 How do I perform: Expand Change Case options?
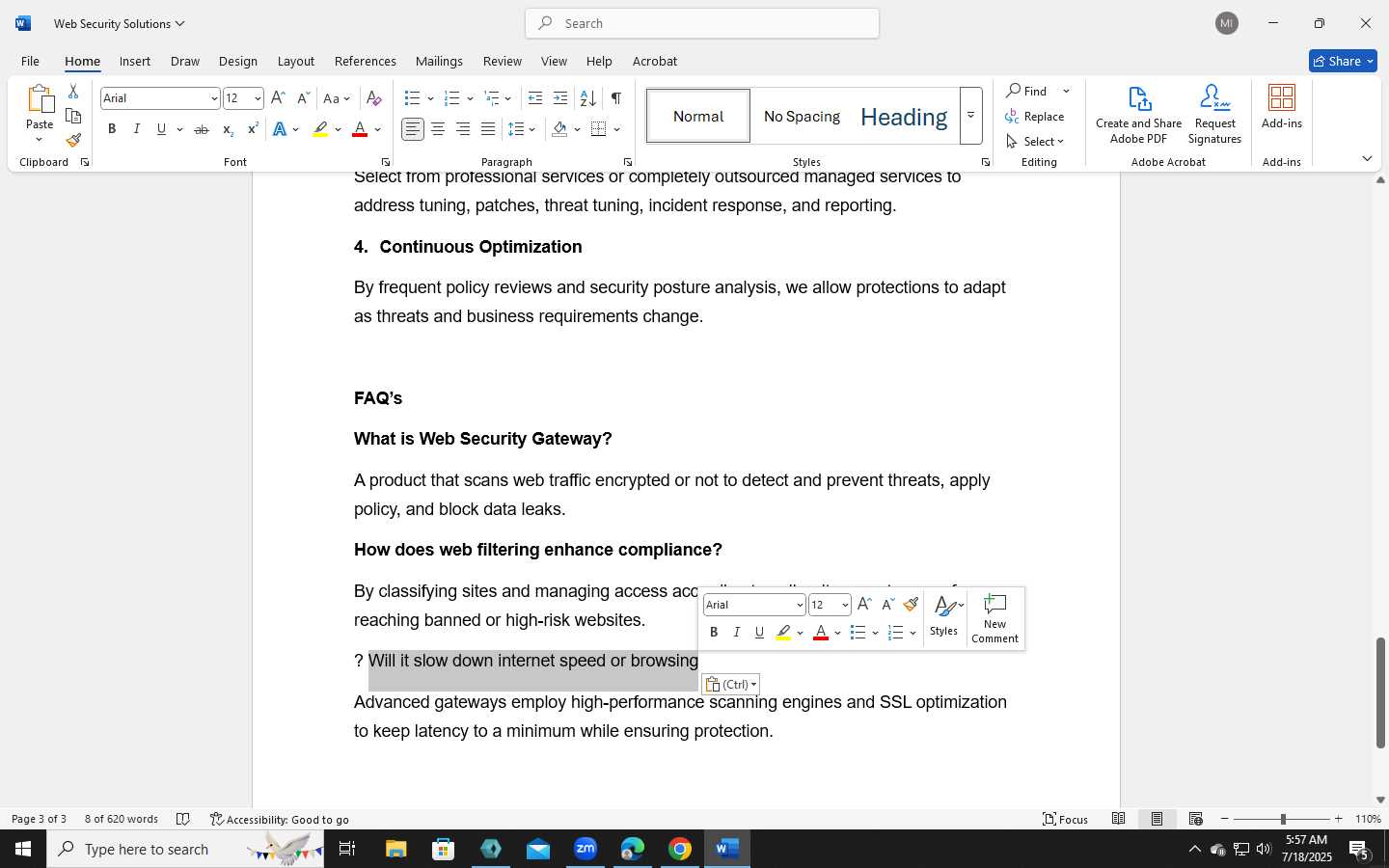(337, 98)
